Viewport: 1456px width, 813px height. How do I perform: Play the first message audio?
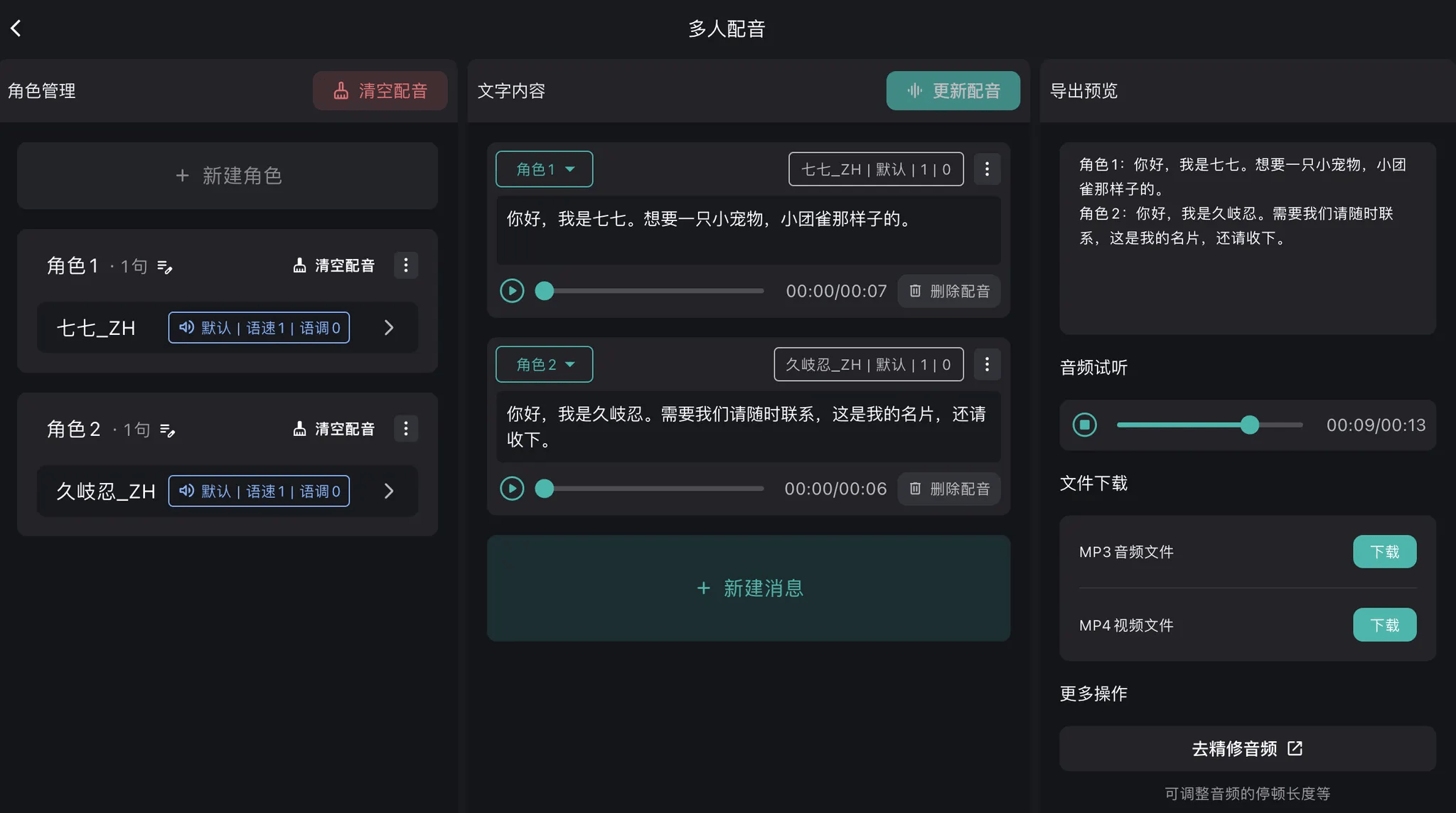(512, 291)
